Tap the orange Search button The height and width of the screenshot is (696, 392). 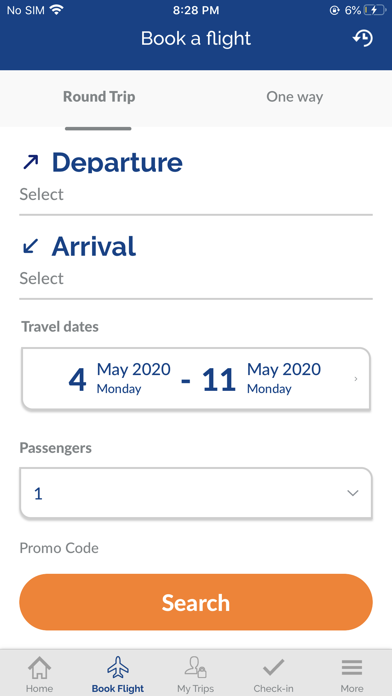pos(196,602)
